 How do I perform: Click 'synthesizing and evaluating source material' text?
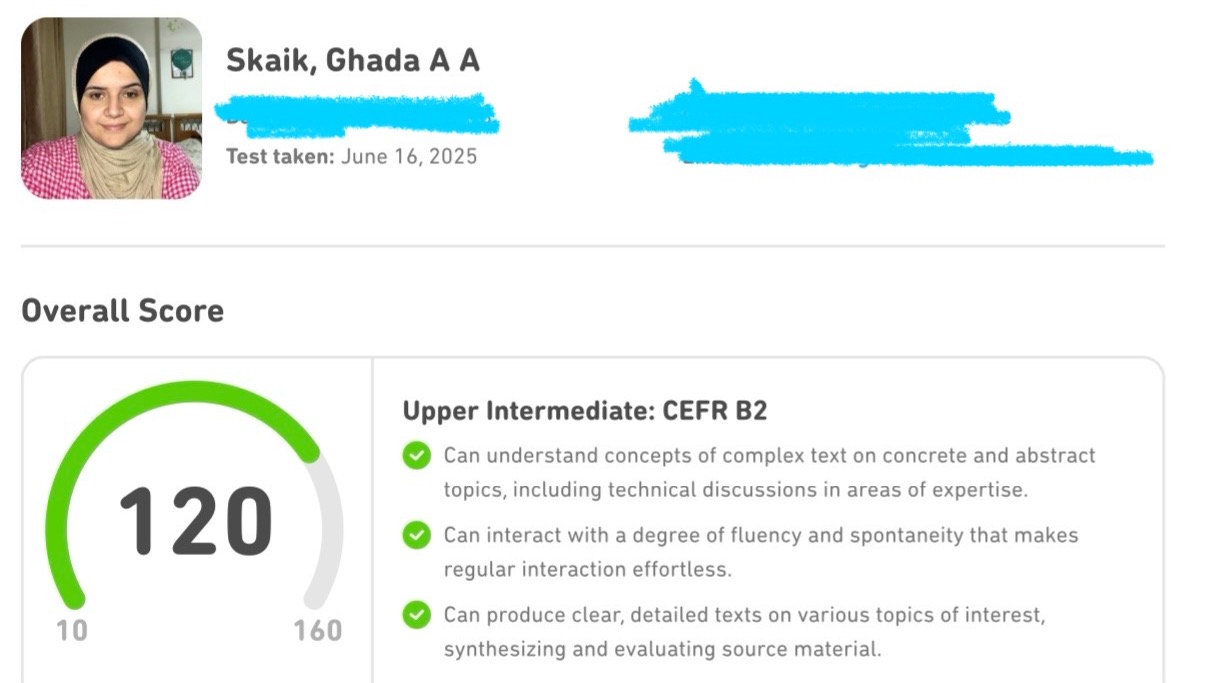coord(663,649)
